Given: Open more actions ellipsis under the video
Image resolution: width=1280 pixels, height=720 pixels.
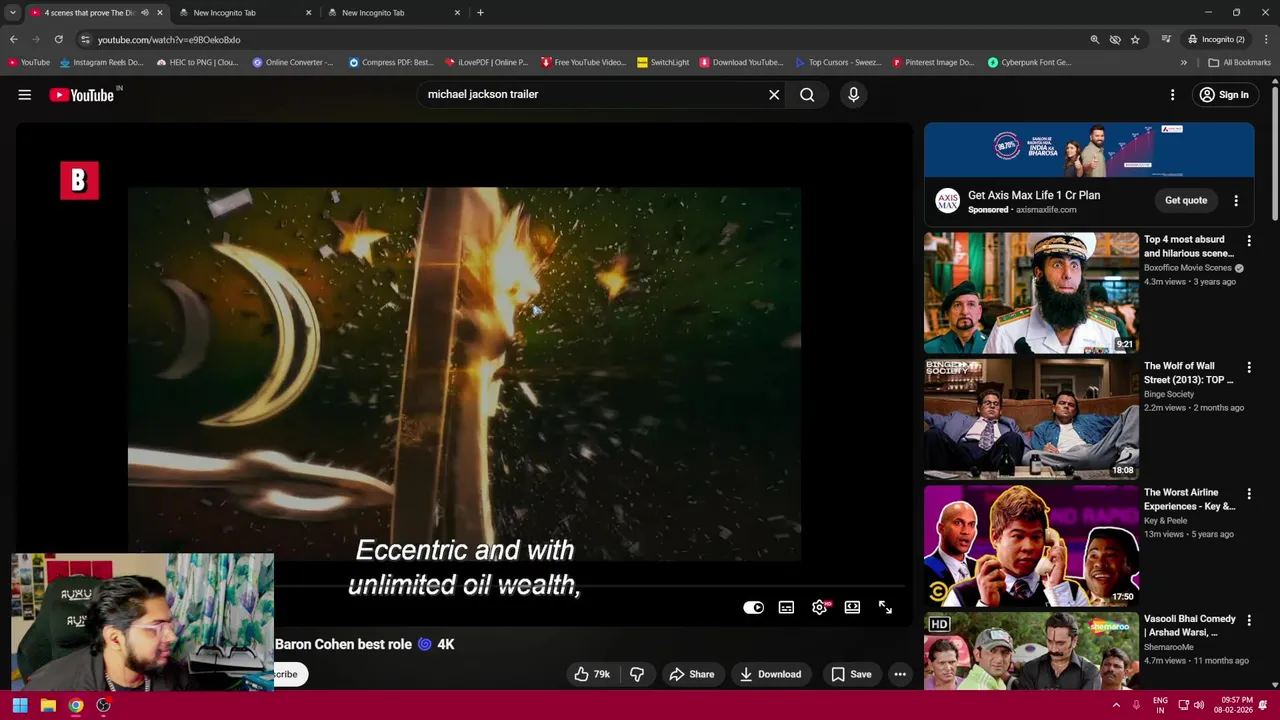Looking at the screenshot, I should tap(900, 674).
